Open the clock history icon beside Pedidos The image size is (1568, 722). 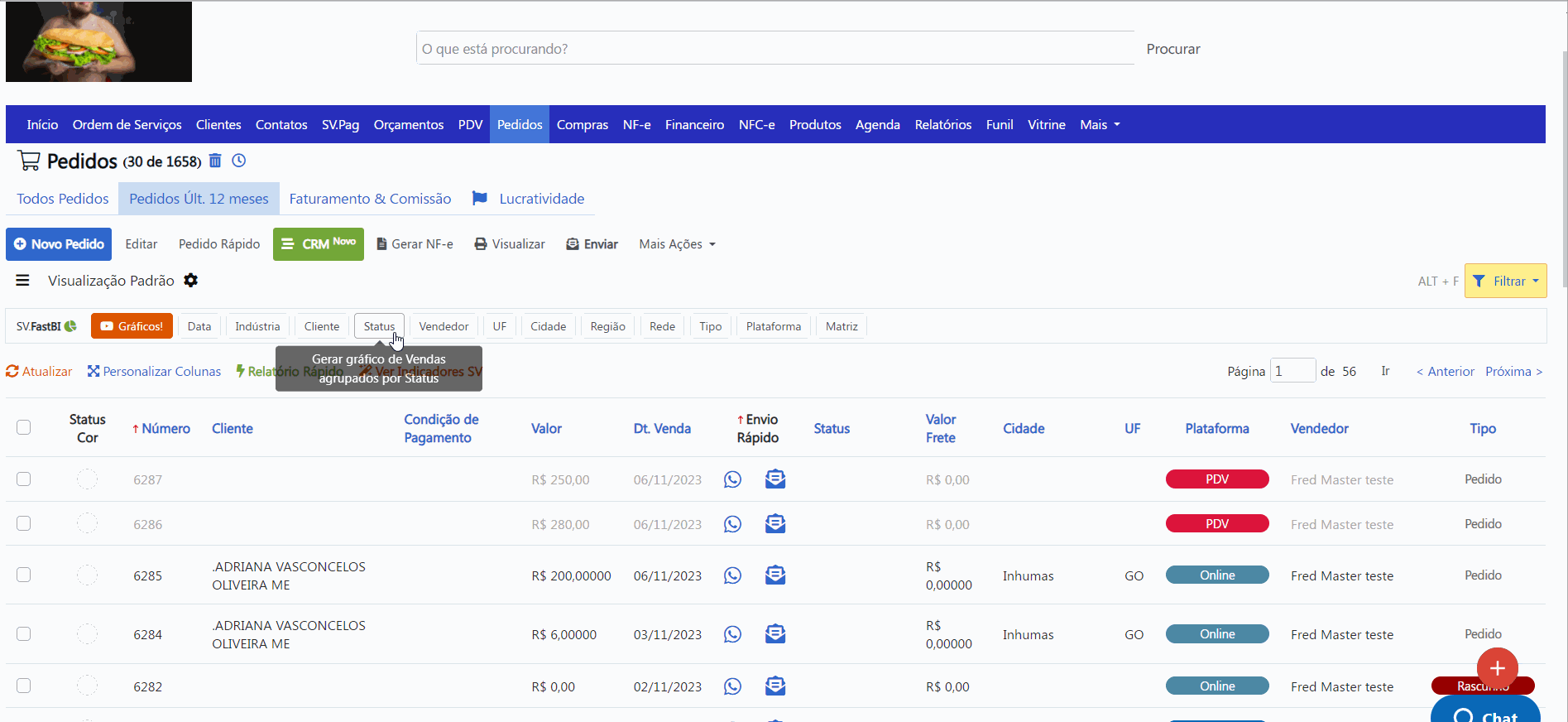click(239, 161)
